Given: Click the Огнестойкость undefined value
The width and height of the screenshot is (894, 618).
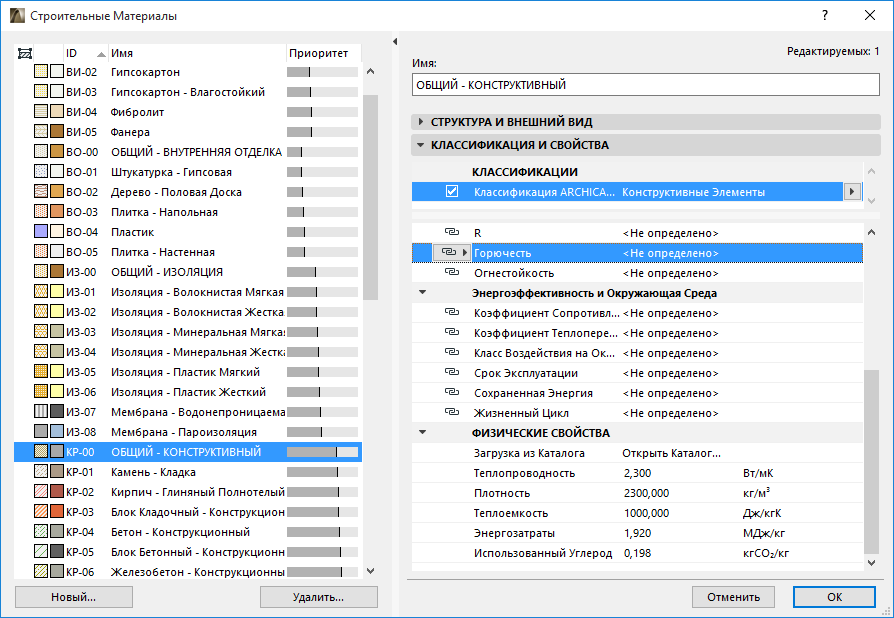Looking at the screenshot, I should click(x=670, y=273).
